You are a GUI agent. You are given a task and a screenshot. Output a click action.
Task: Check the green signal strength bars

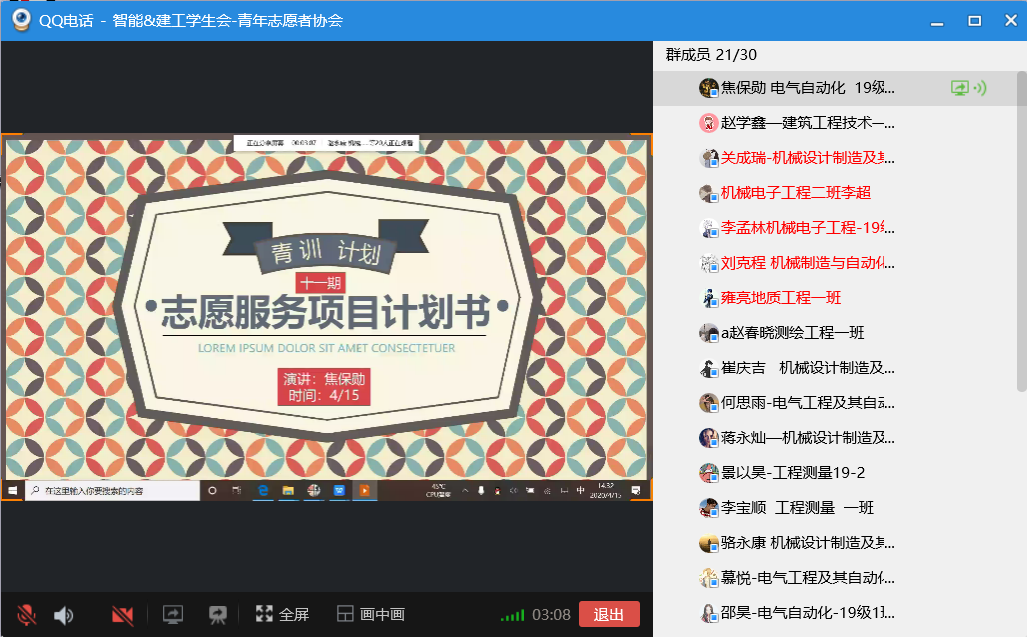512,614
